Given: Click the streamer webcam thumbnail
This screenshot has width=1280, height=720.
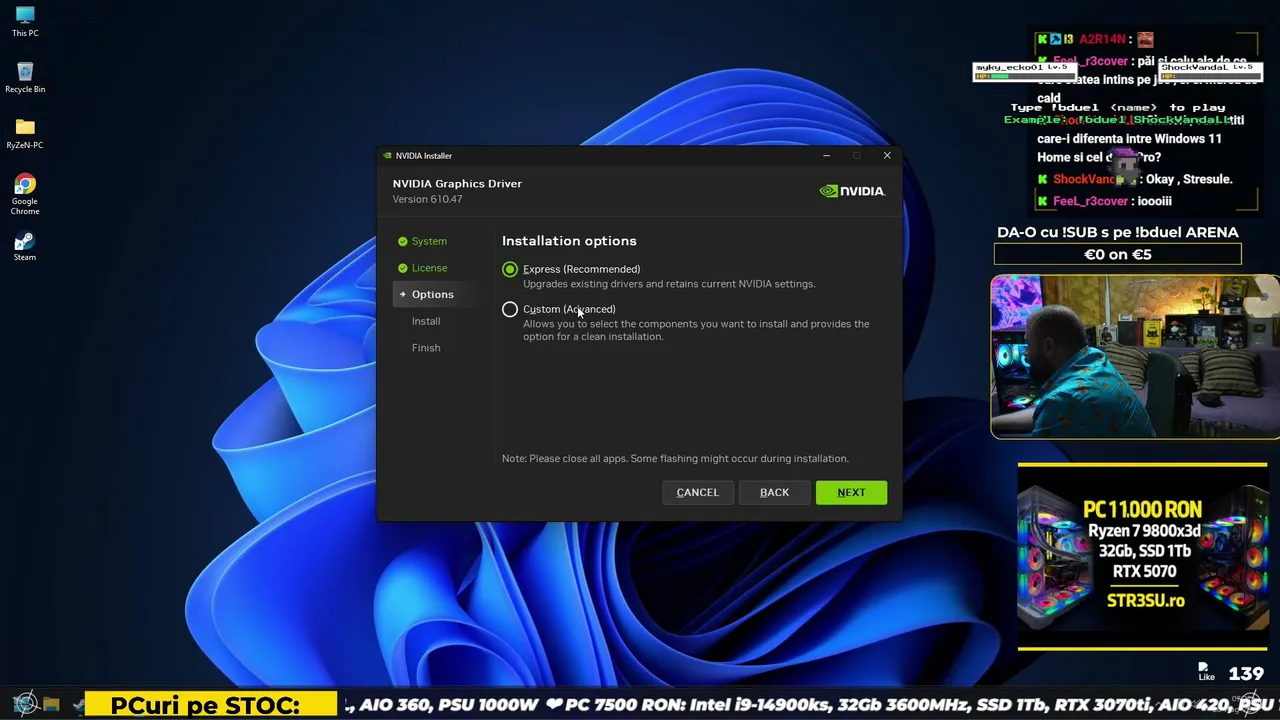Looking at the screenshot, I should pyautogui.click(x=1135, y=357).
